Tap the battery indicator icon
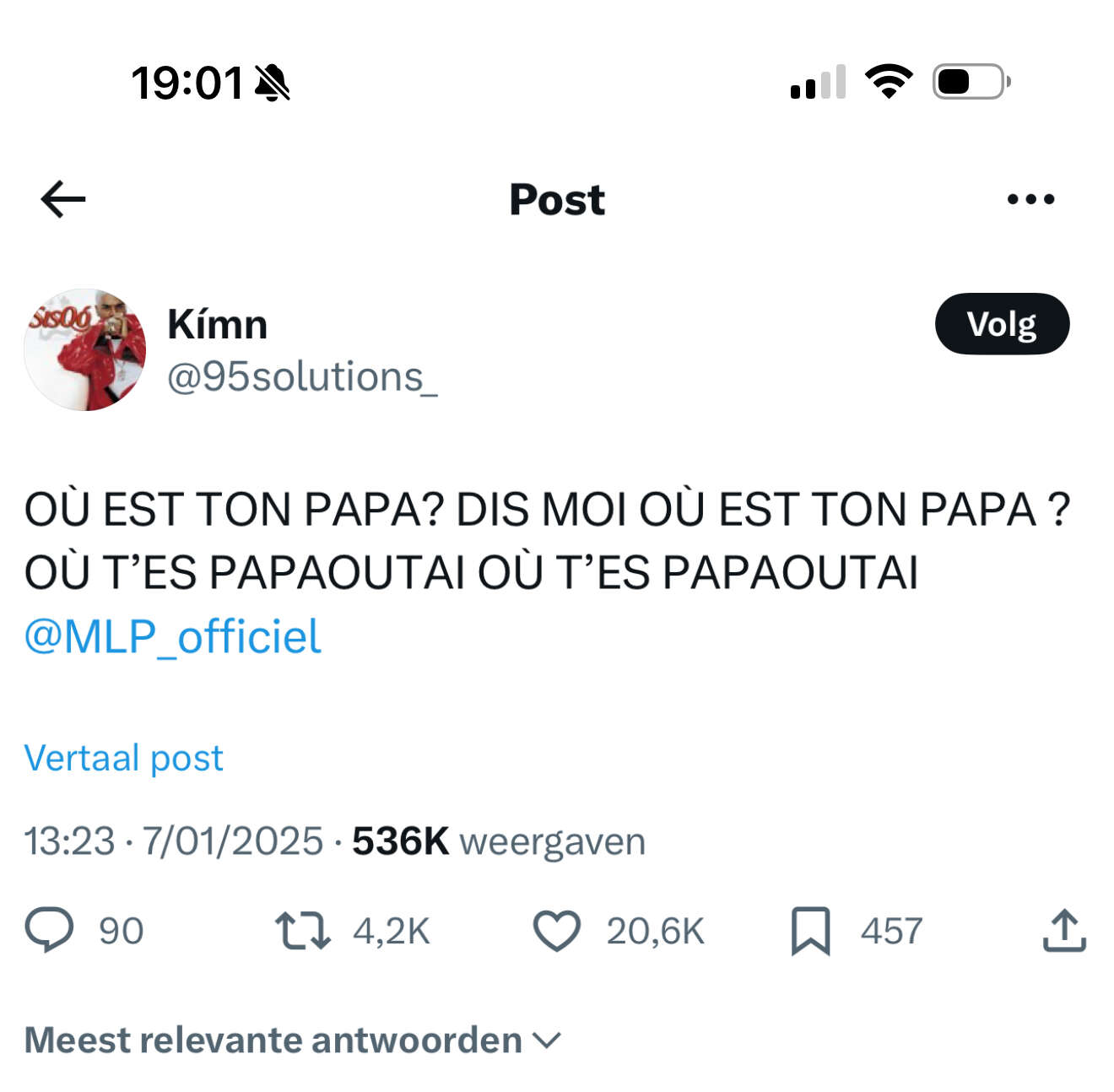The height and width of the screenshot is (1092, 1114). [971, 82]
